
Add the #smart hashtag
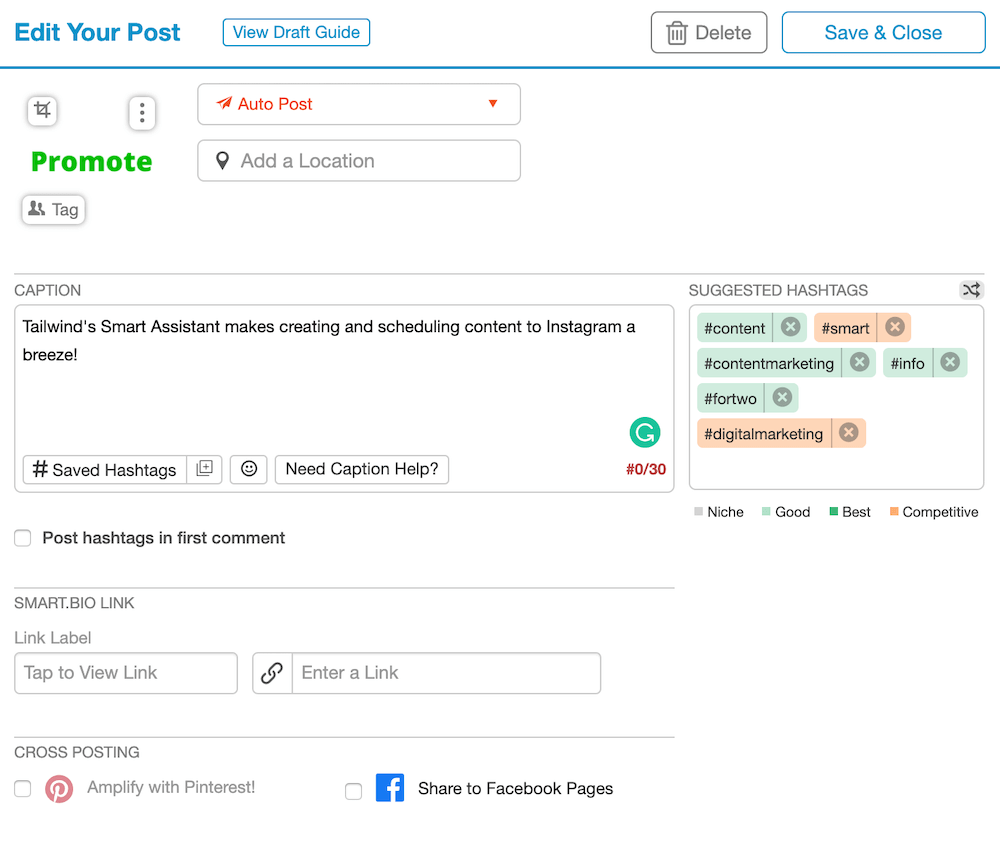pos(845,328)
